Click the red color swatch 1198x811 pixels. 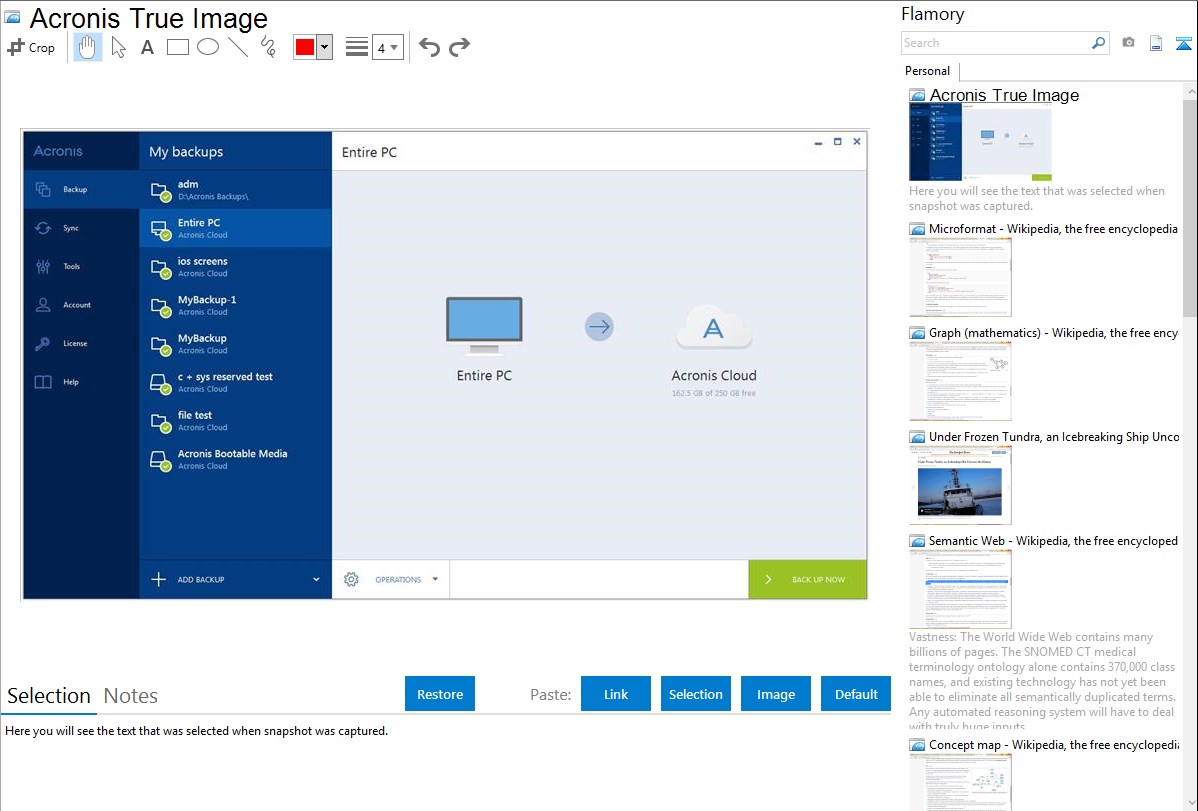(x=305, y=47)
